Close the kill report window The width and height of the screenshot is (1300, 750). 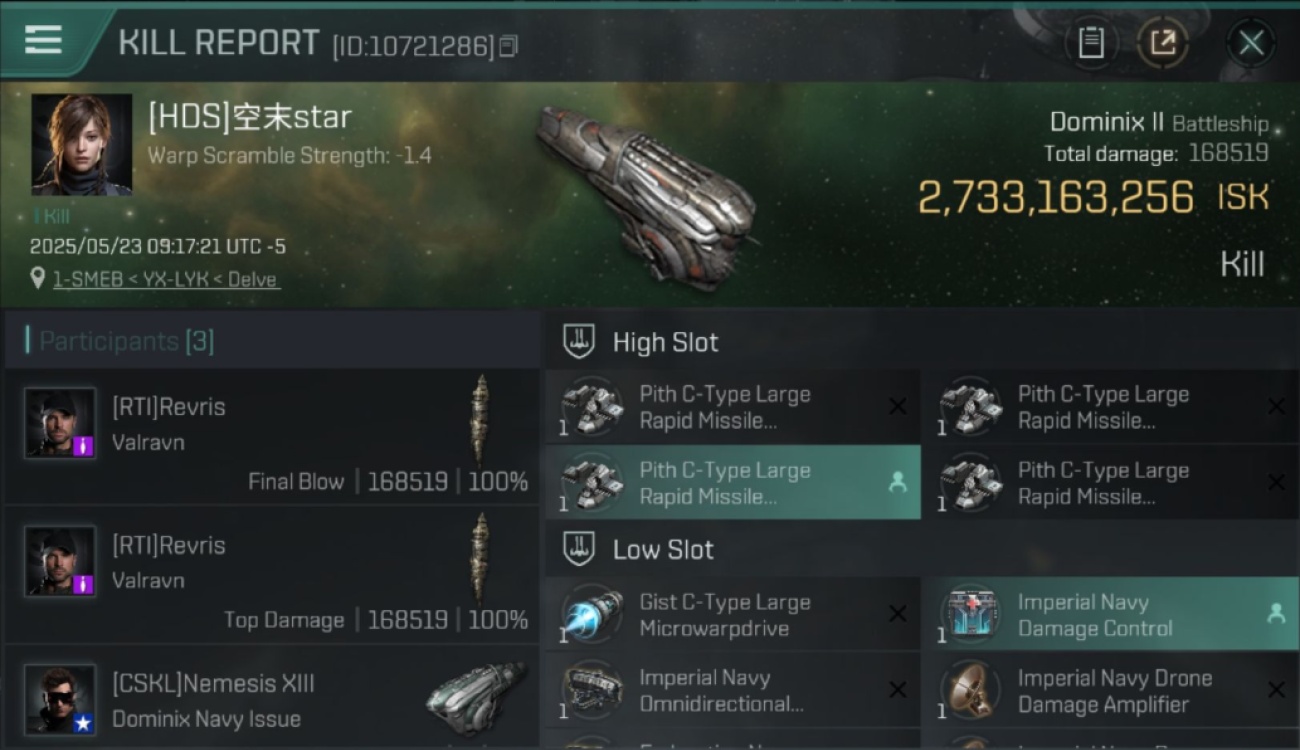tap(1251, 43)
